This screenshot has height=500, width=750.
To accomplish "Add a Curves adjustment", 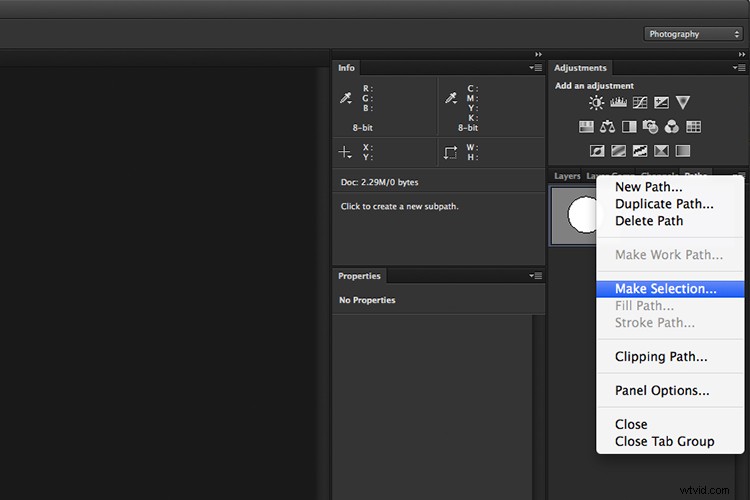I will (x=640, y=102).
